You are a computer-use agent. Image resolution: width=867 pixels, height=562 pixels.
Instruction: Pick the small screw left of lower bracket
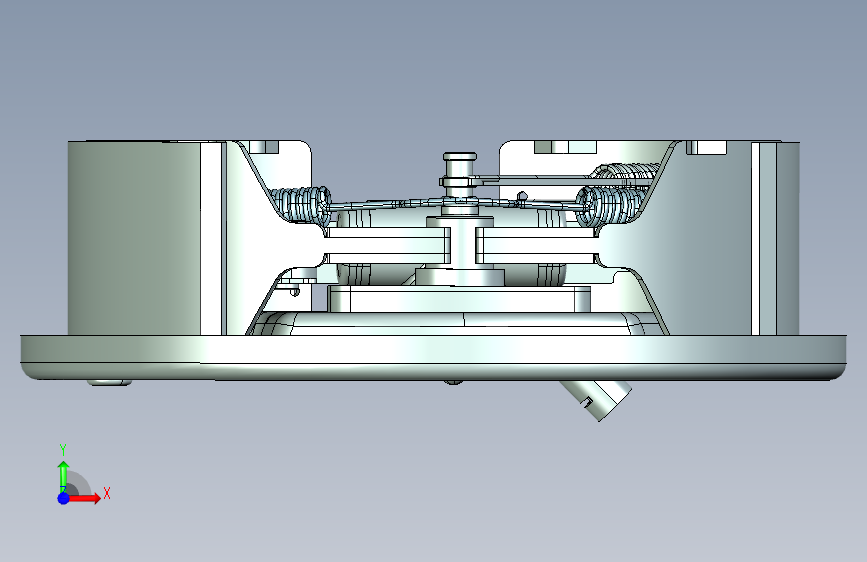pyautogui.click(x=295, y=292)
